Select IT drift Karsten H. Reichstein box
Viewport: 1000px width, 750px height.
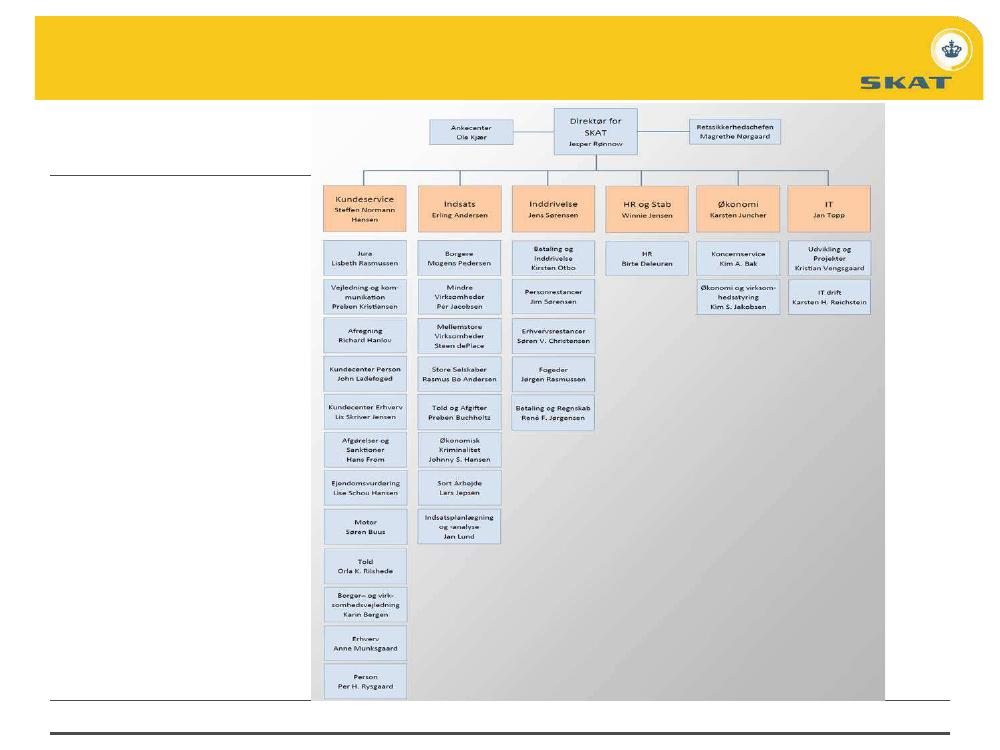pyautogui.click(x=829, y=297)
